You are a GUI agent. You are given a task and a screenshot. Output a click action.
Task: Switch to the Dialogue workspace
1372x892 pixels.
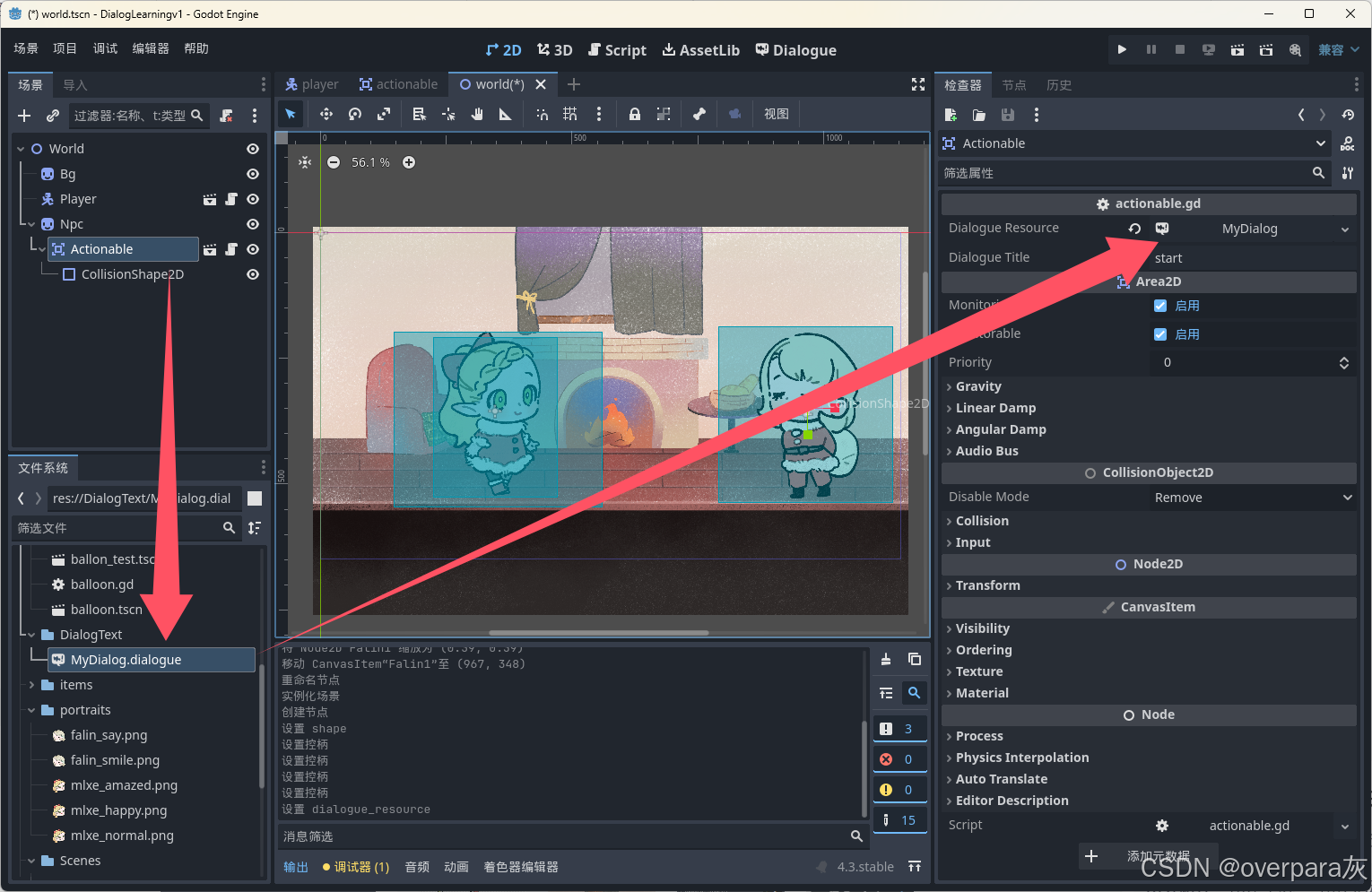pos(795,50)
